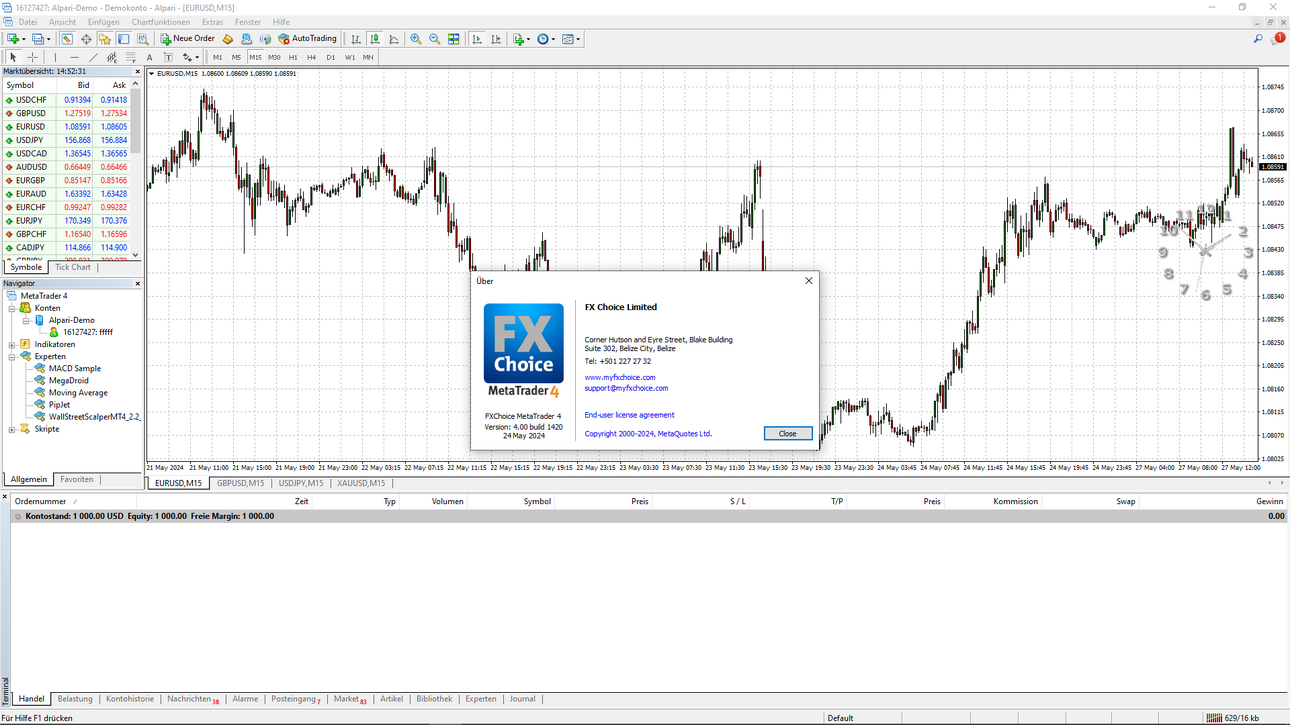Switch timeframe to M30
Viewport: 1290px width, 725px height.
point(274,57)
